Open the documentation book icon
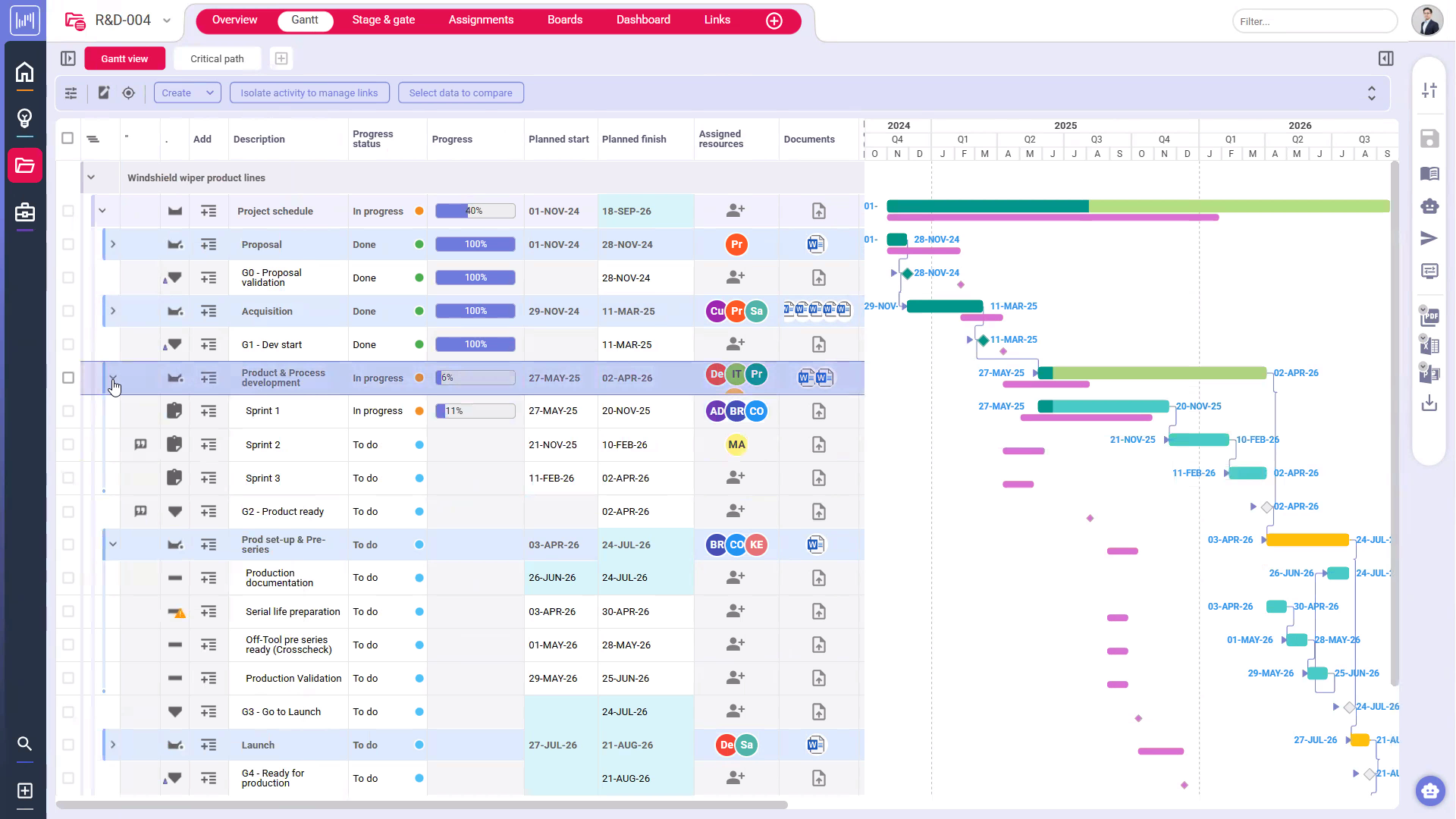This screenshot has height=819, width=1456. [x=1430, y=173]
